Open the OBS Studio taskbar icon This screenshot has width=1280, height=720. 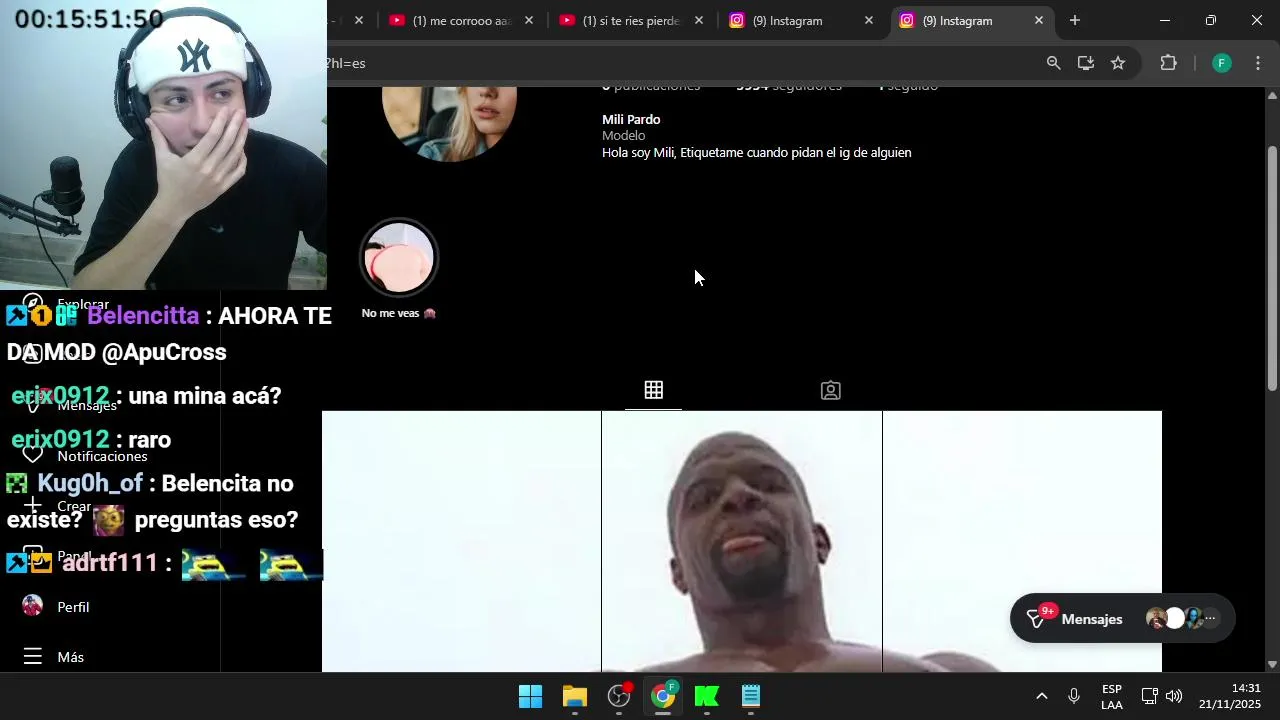point(619,696)
